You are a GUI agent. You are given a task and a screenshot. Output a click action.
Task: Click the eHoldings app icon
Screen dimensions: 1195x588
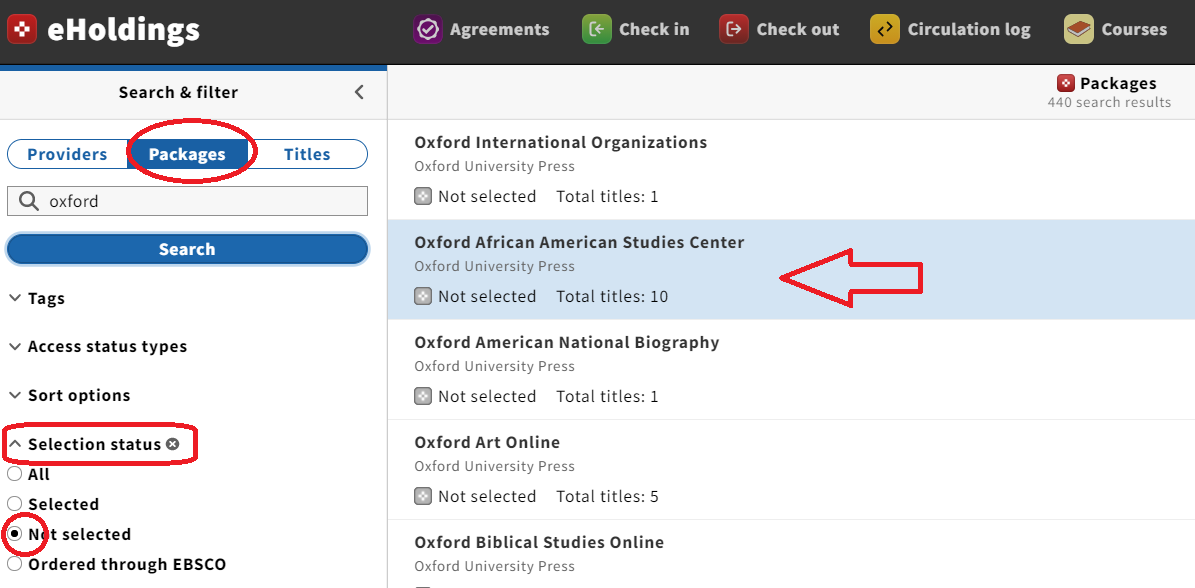point(22,30)
